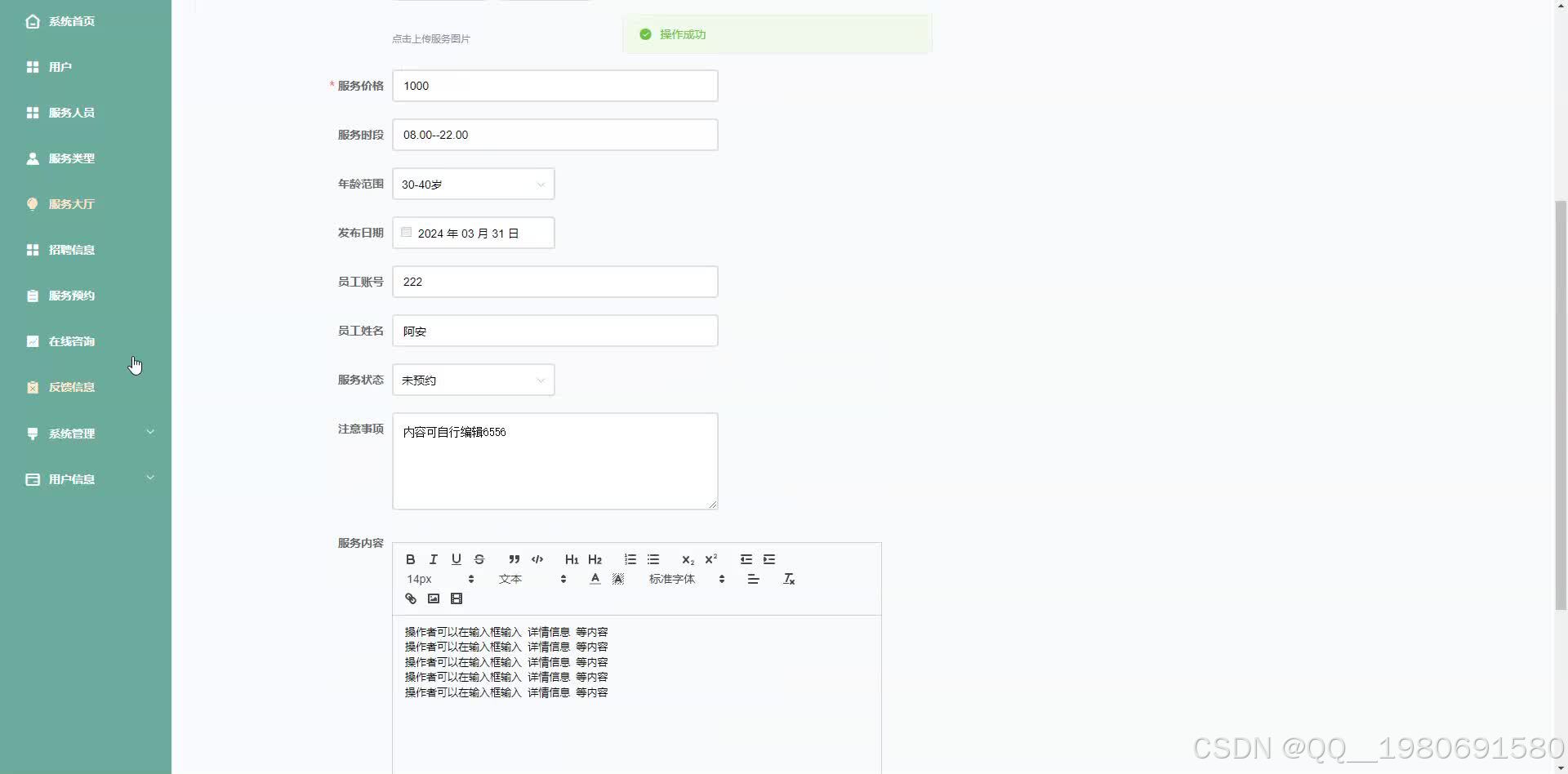
Task: Open the text color picker
Action: click(x=595, y=579)
